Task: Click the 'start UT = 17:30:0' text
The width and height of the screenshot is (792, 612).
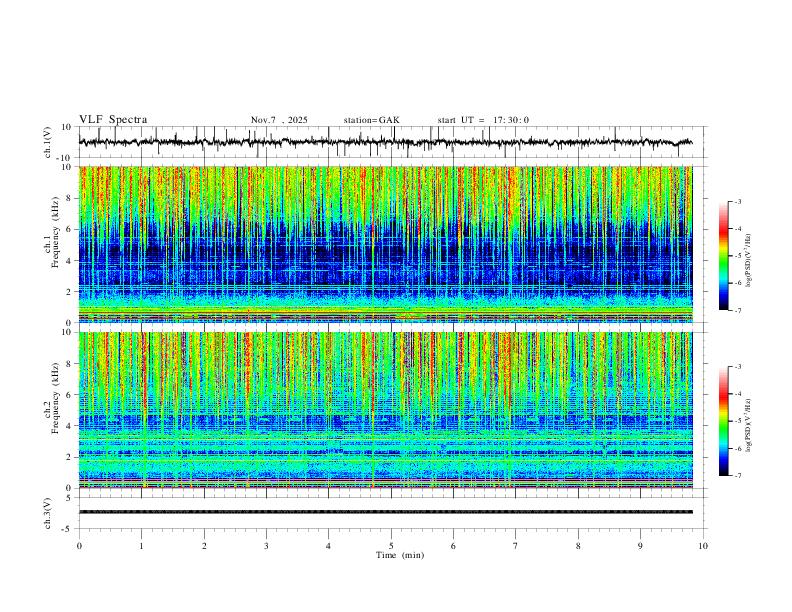Action: pos(483,120)
